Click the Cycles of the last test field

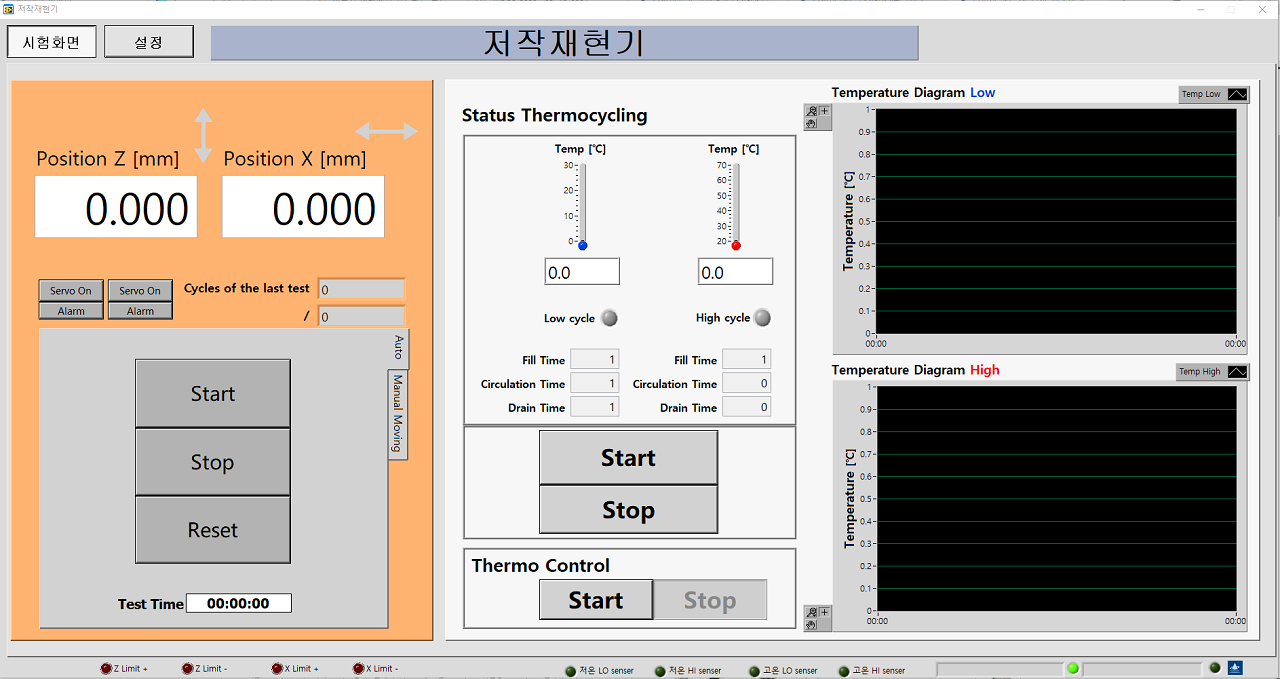coord(361,289)
